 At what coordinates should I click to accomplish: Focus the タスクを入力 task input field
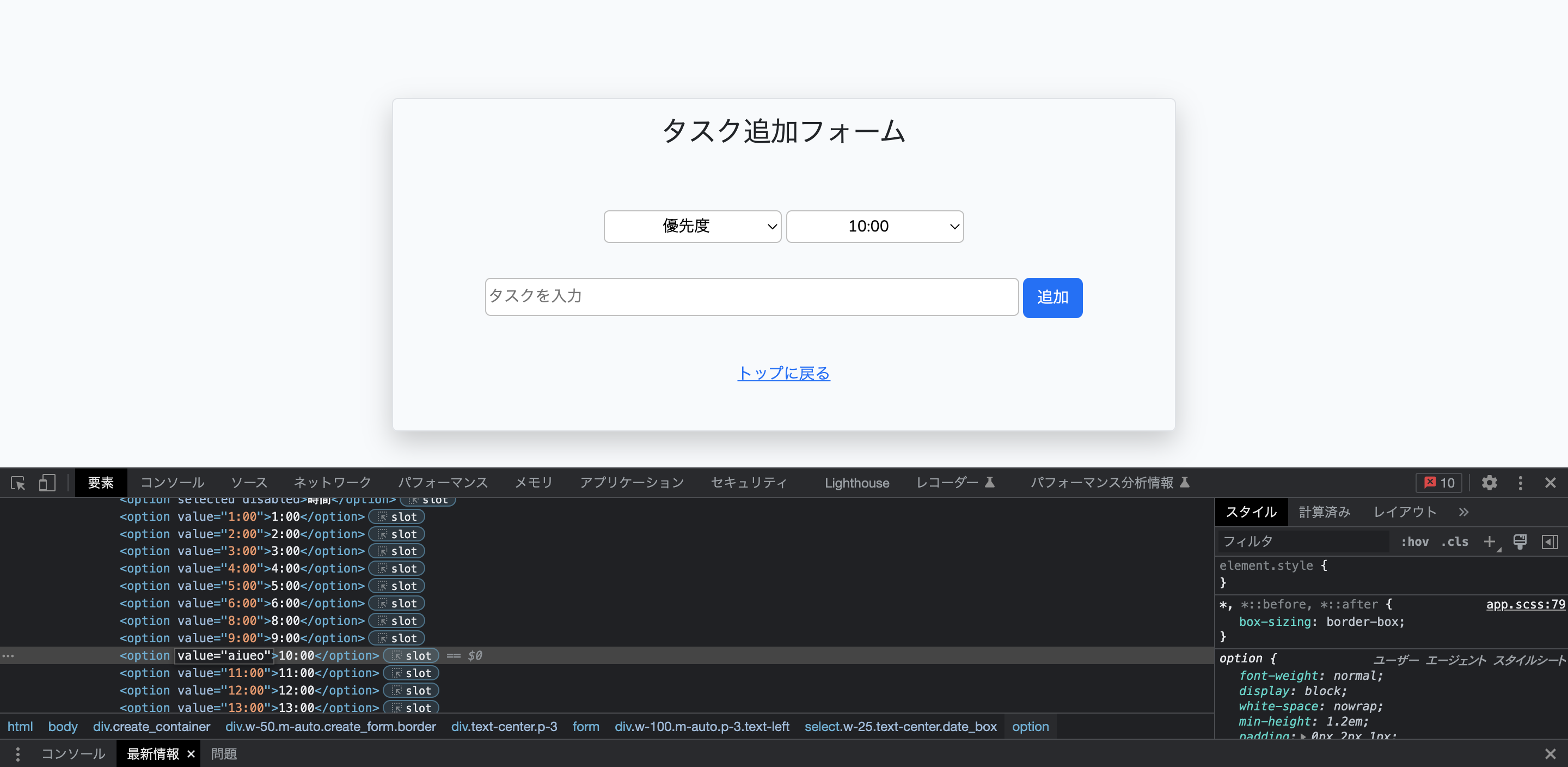coord(751,297)
